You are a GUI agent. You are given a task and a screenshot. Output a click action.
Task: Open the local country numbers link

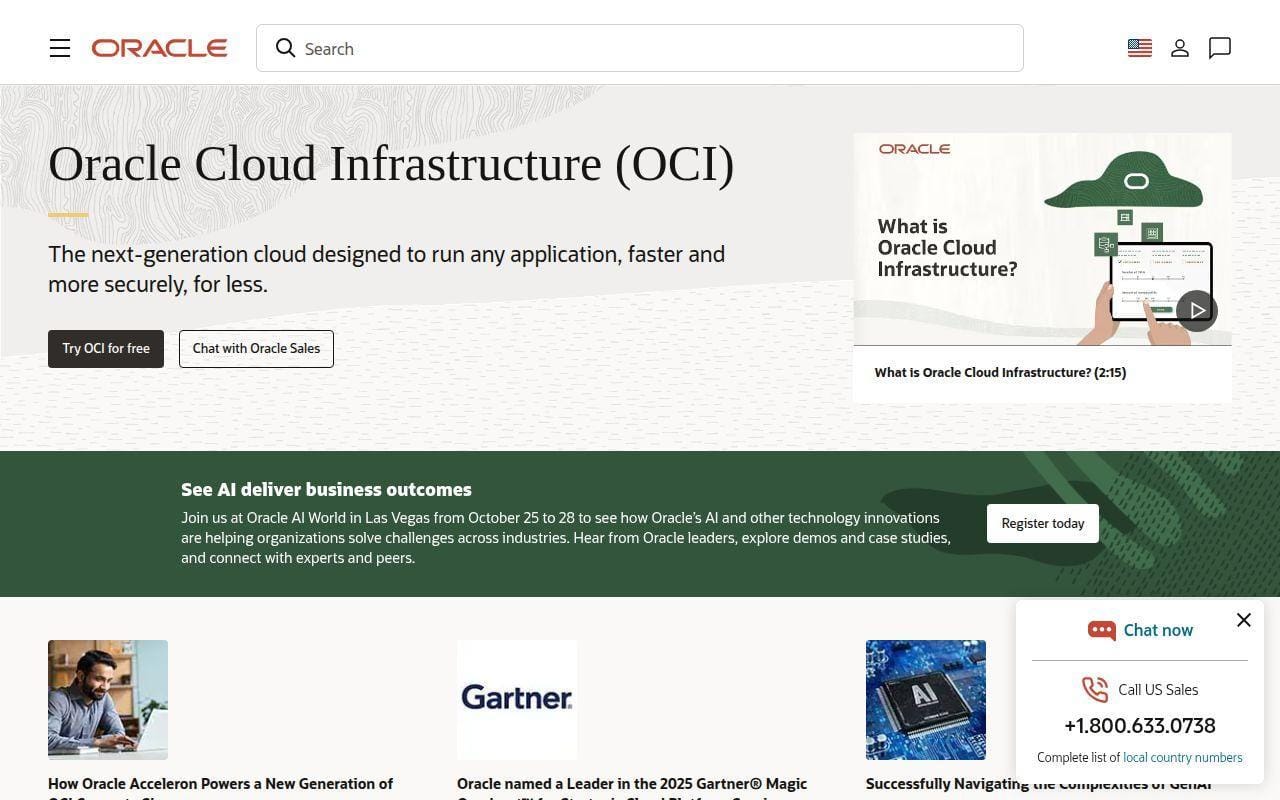point(1183,757)
